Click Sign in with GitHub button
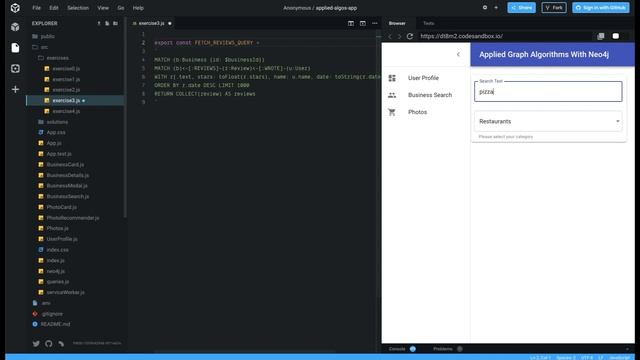640x360 pixels. [600, 7]
